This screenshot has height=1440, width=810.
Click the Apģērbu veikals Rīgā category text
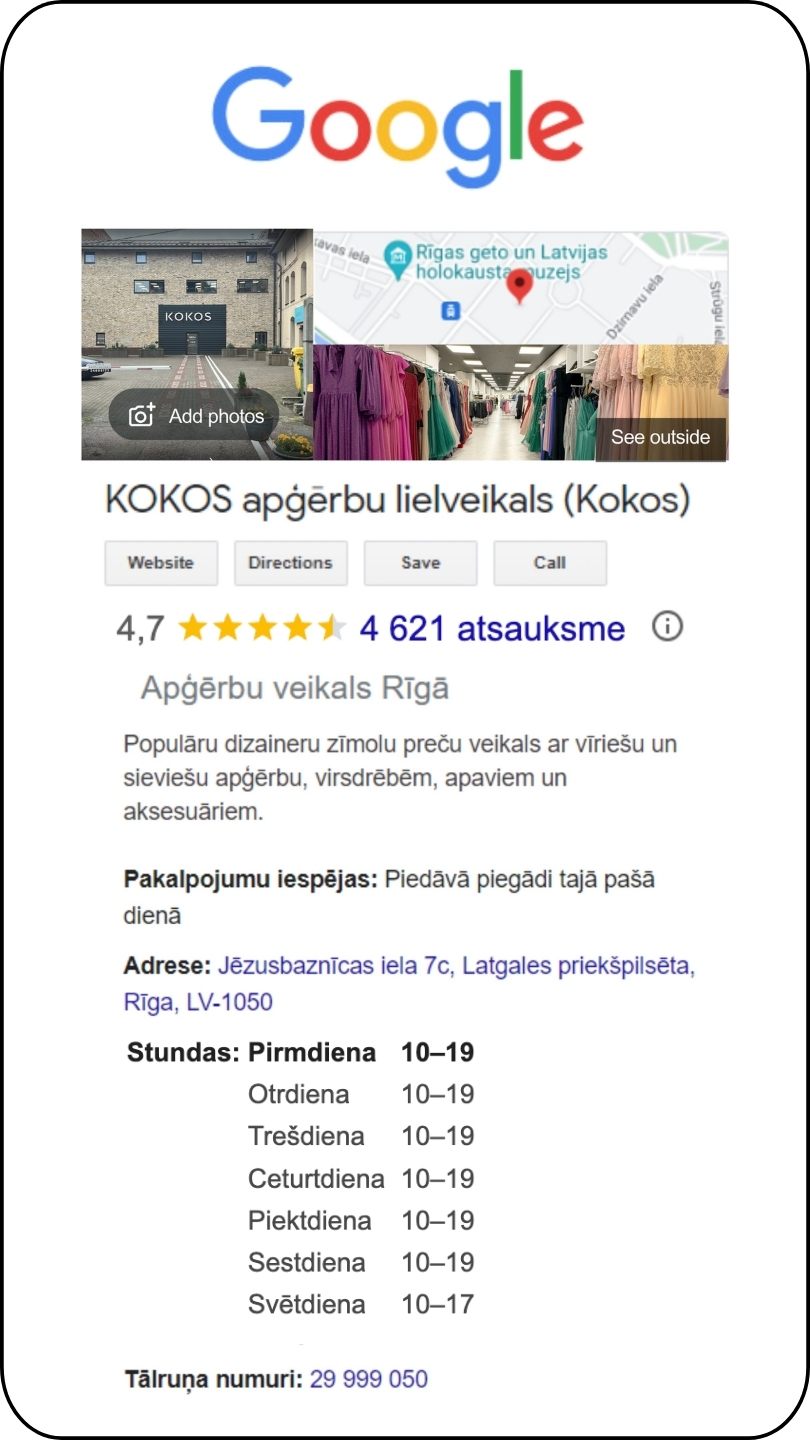[295, 688]
